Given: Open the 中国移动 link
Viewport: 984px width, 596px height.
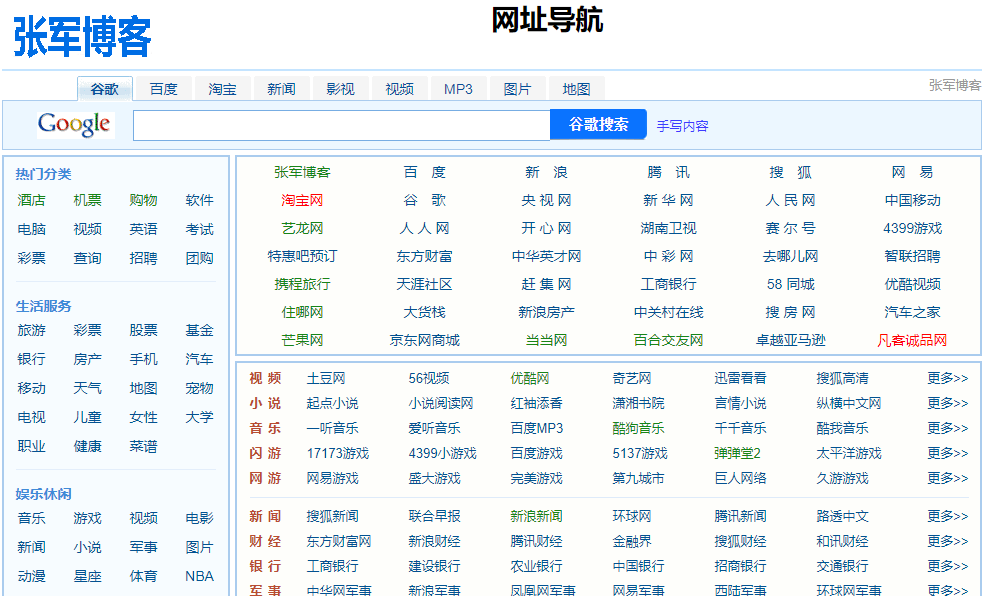Looking at the screenshot, I should tap(913, 200).
